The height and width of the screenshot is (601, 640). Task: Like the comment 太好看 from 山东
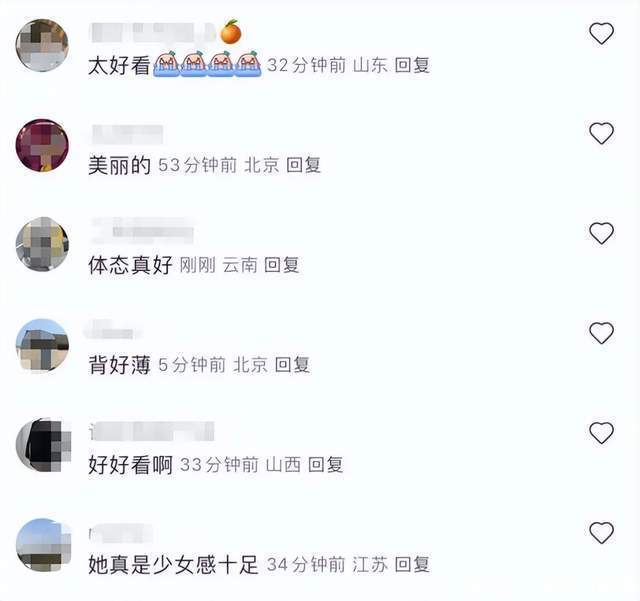pyautogui.click(x=601, y=33)
